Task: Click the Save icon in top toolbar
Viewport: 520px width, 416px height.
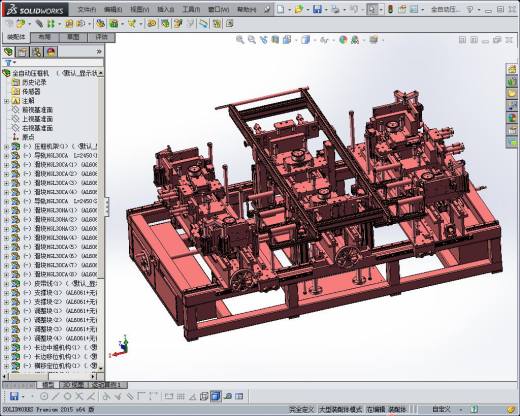Action: pyautogui.click(x=317, y=9)
